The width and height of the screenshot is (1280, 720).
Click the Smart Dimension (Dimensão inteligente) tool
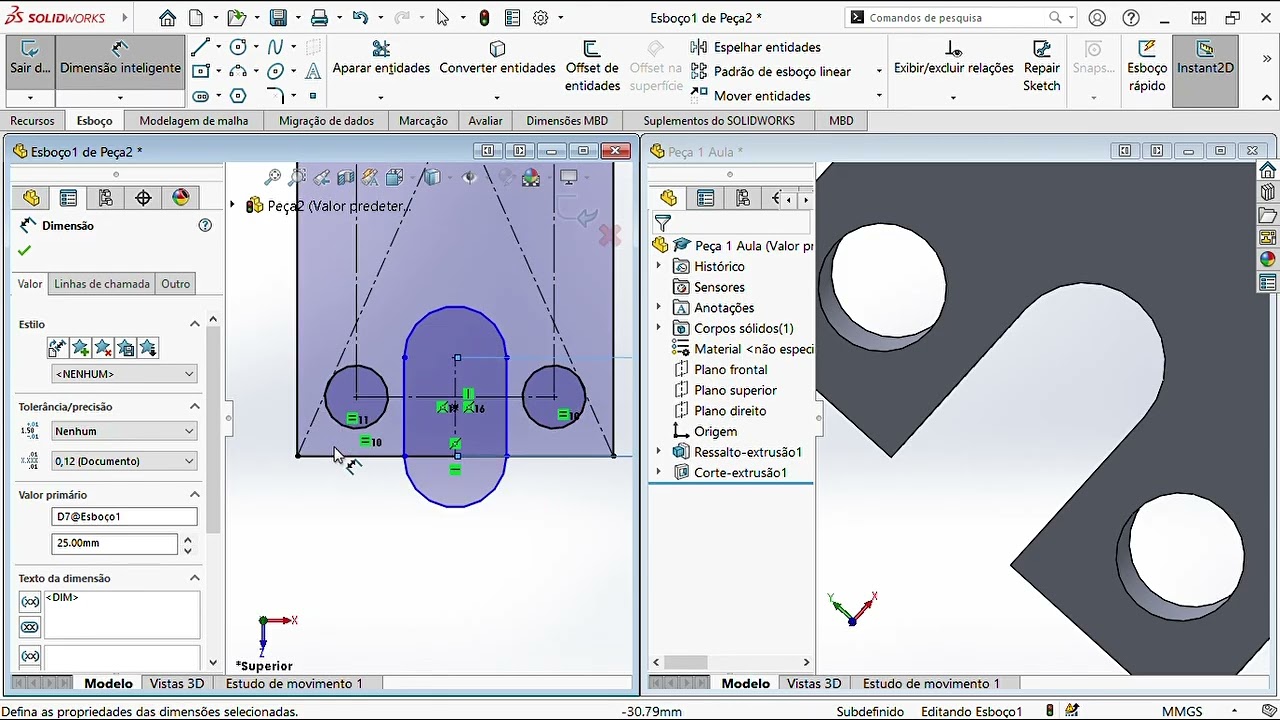click(x=120, y=60)
